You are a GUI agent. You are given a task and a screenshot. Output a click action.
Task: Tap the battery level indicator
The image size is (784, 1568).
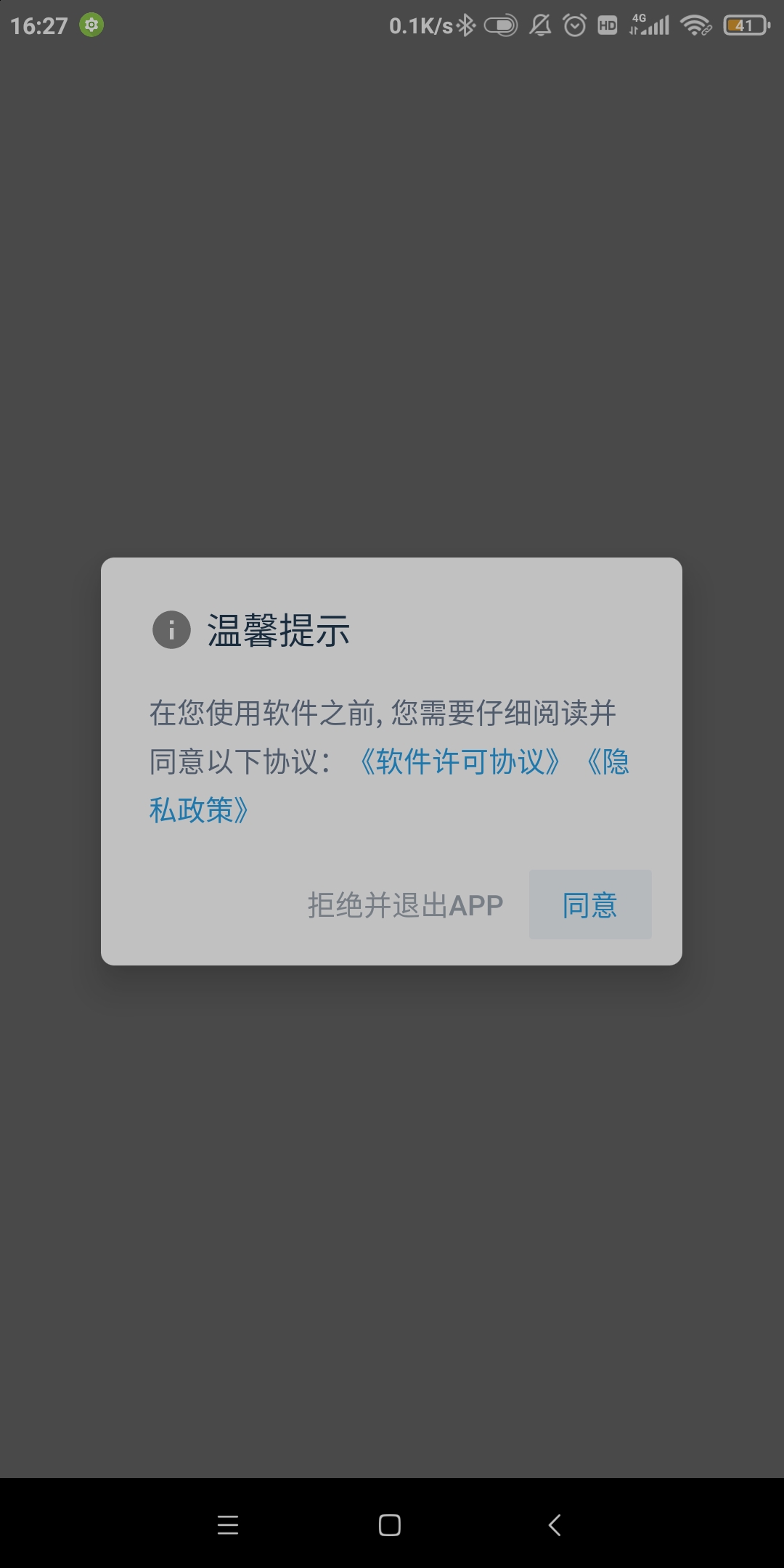[747, 25]
